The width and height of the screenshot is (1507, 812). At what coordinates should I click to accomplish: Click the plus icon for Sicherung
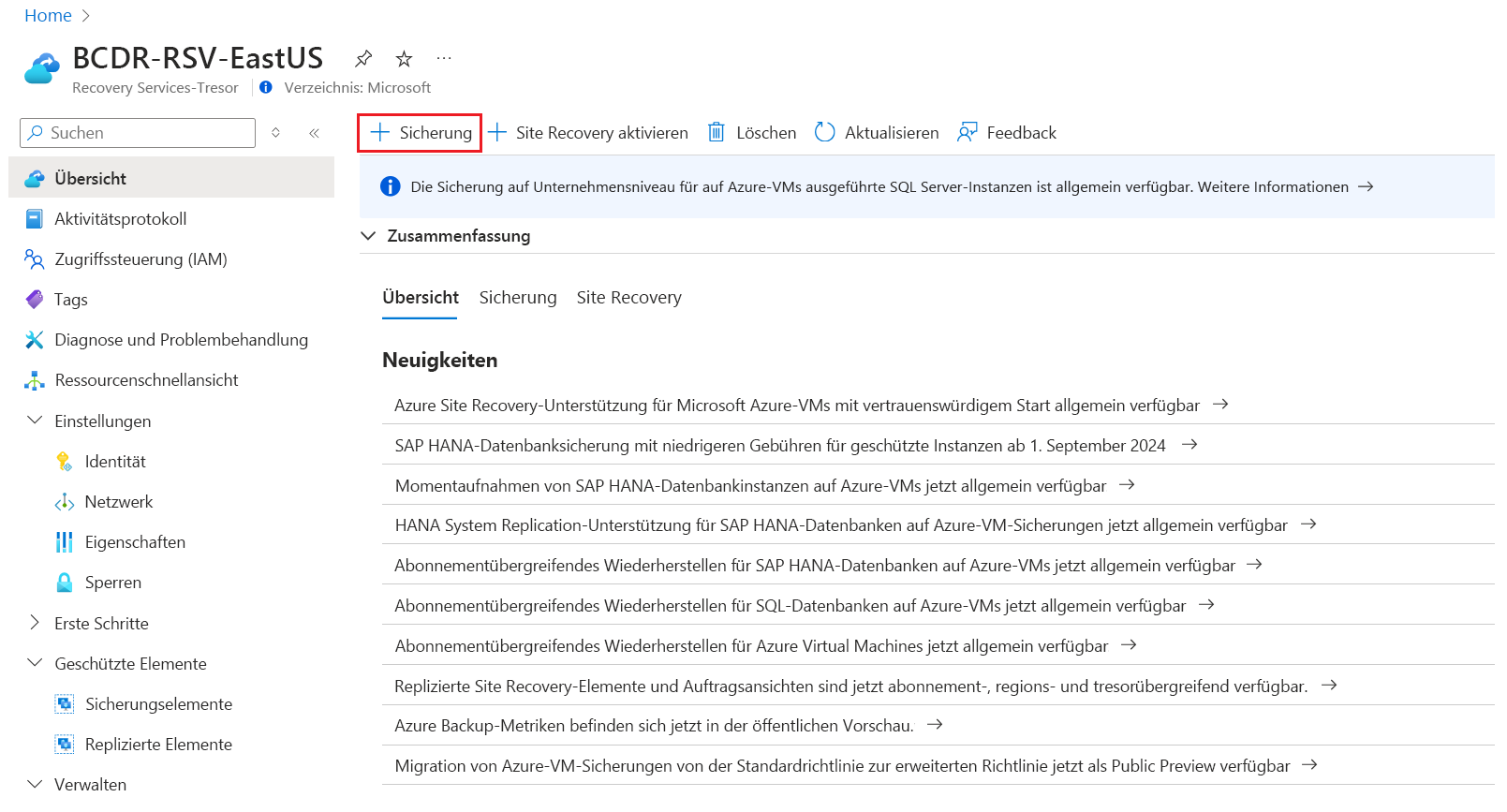click(x=380, y=132)
